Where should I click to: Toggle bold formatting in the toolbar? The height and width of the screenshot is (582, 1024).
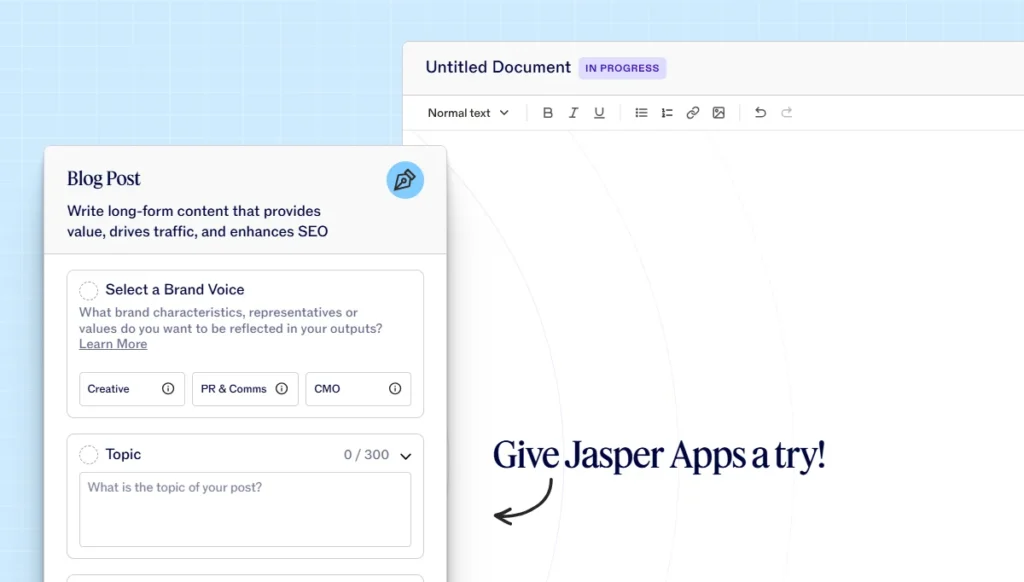pos(547,112)
